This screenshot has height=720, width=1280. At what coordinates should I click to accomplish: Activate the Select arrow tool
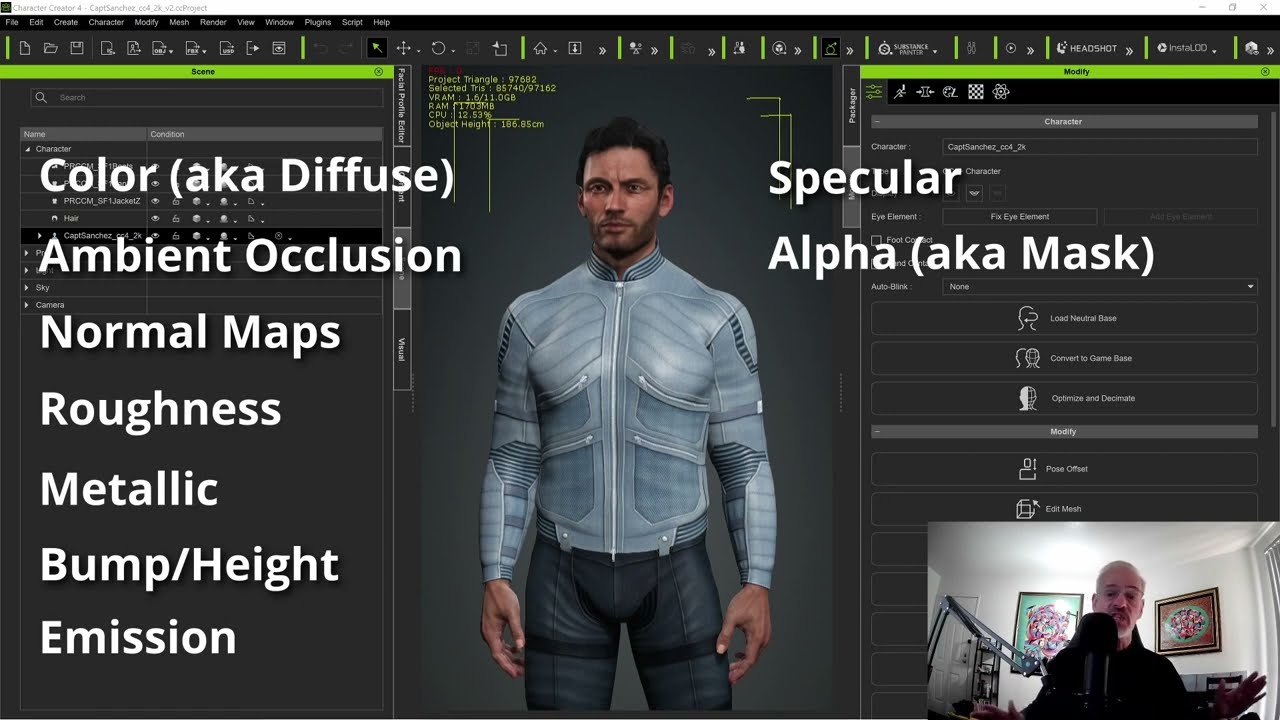[x=377, y=48]
